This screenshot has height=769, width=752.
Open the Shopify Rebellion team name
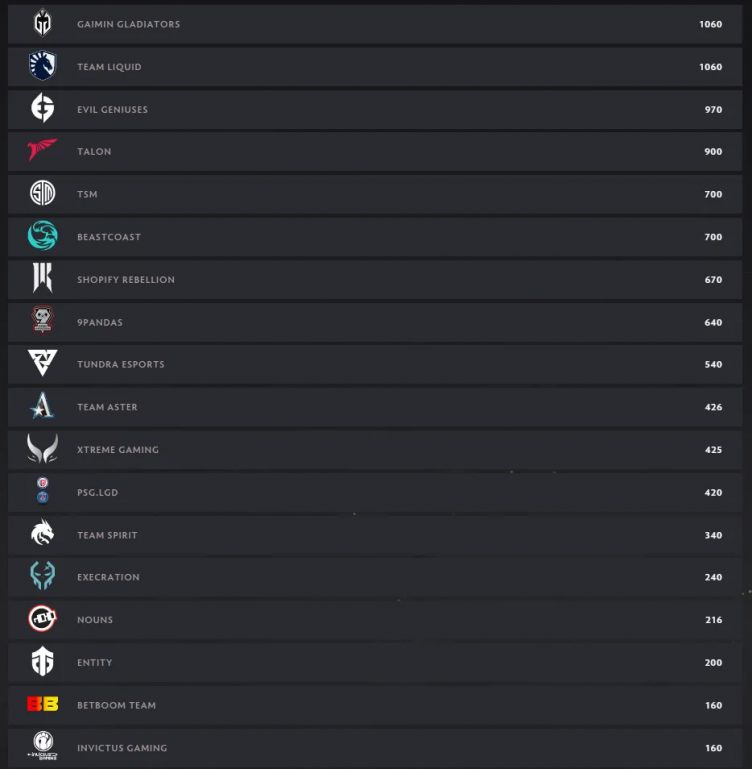point(126,280)
